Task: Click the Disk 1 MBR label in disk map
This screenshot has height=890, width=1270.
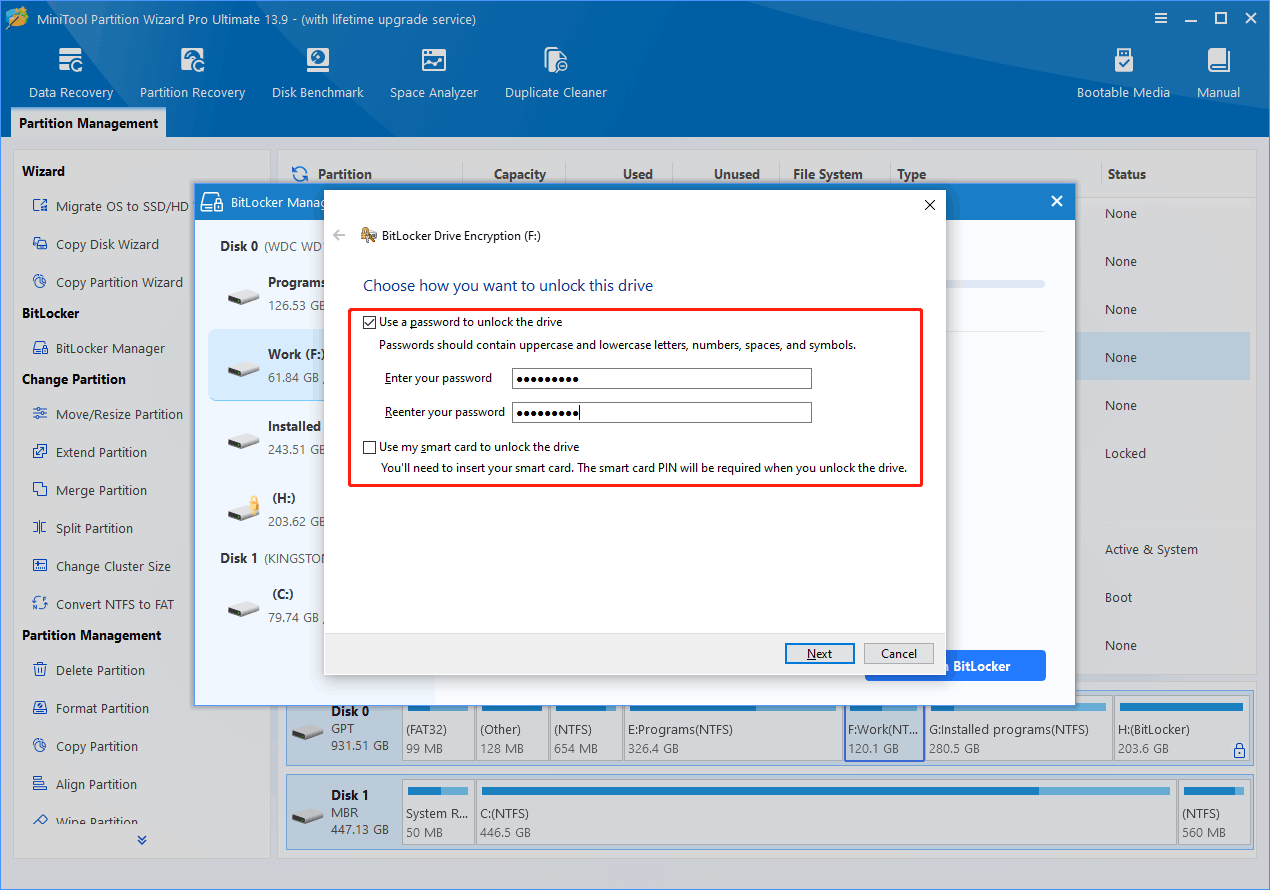Action: click(x=343, y=813)
